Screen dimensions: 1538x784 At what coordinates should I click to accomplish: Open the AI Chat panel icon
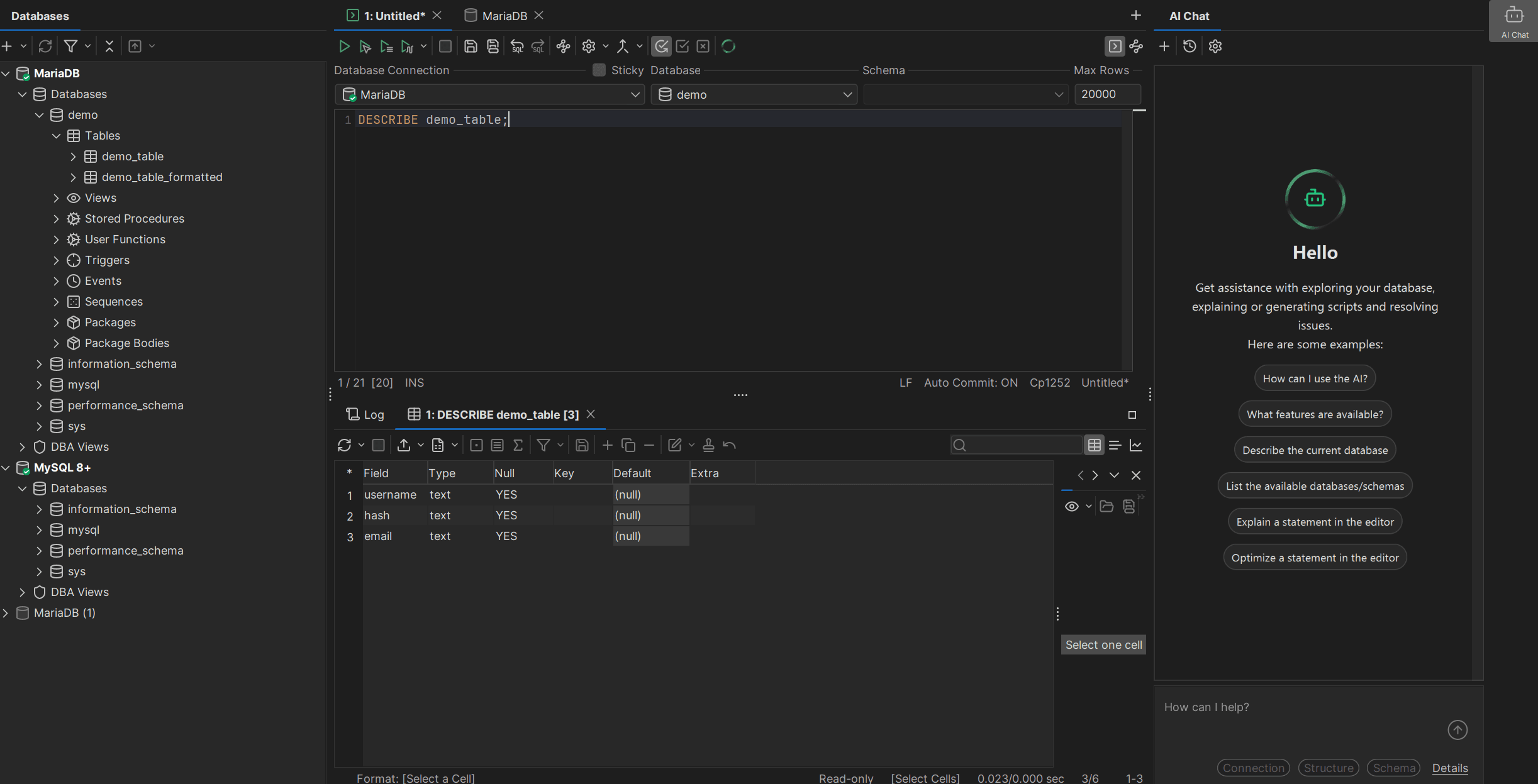tap(1513, 16)
